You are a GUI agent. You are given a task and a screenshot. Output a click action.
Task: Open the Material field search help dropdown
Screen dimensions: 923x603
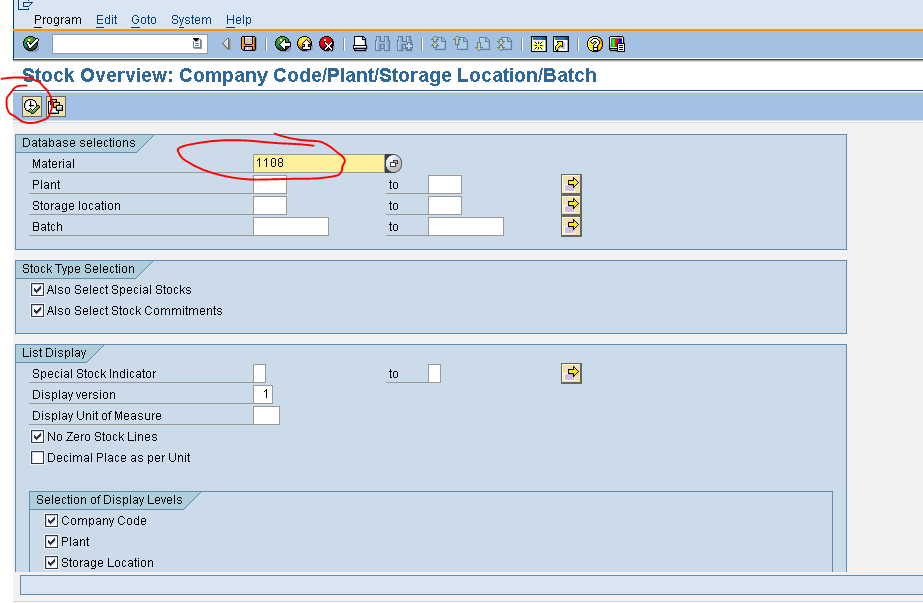pos(394,163)
